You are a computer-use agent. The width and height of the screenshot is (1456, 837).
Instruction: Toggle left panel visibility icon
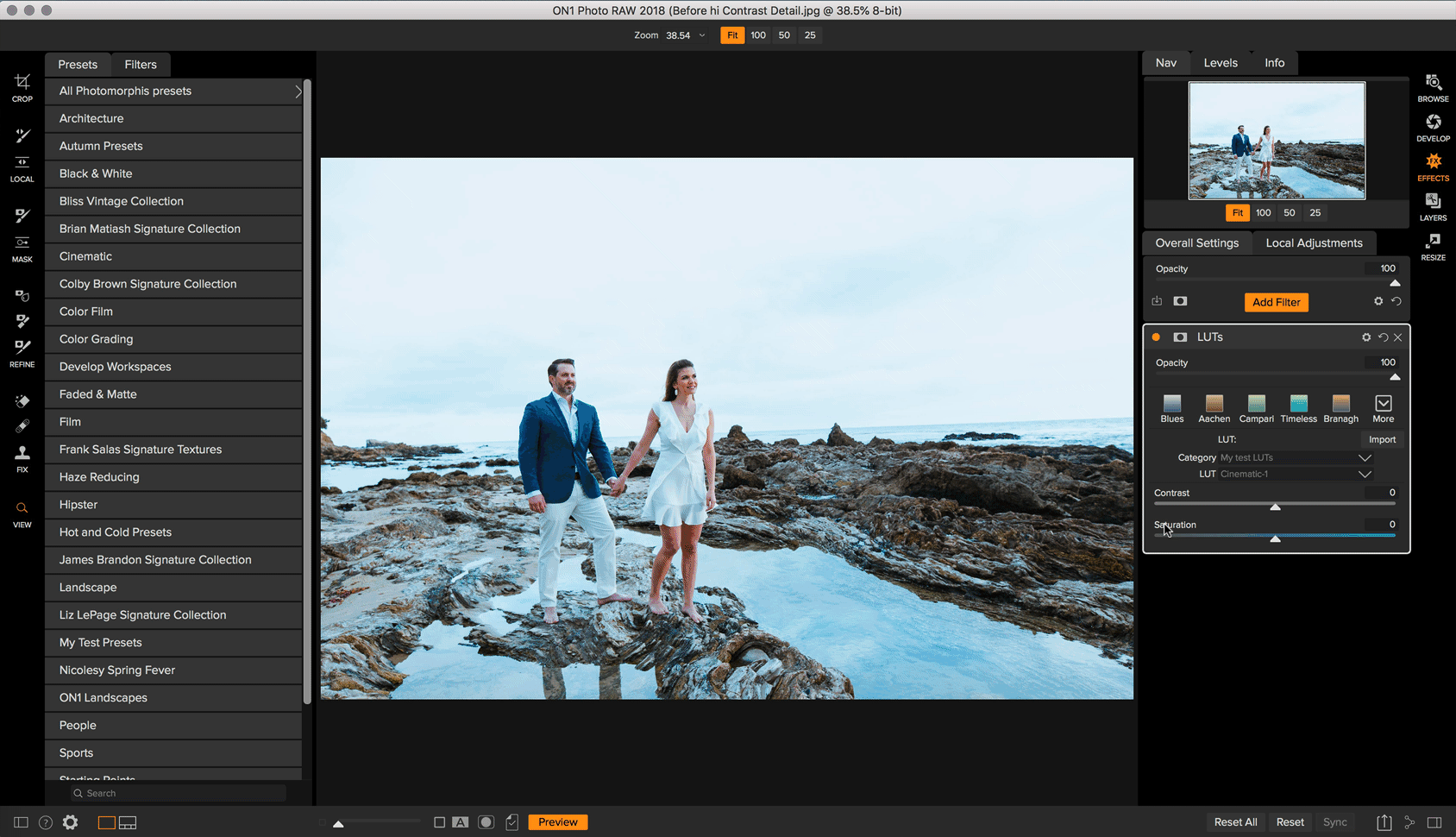click(x=22, y=822)
